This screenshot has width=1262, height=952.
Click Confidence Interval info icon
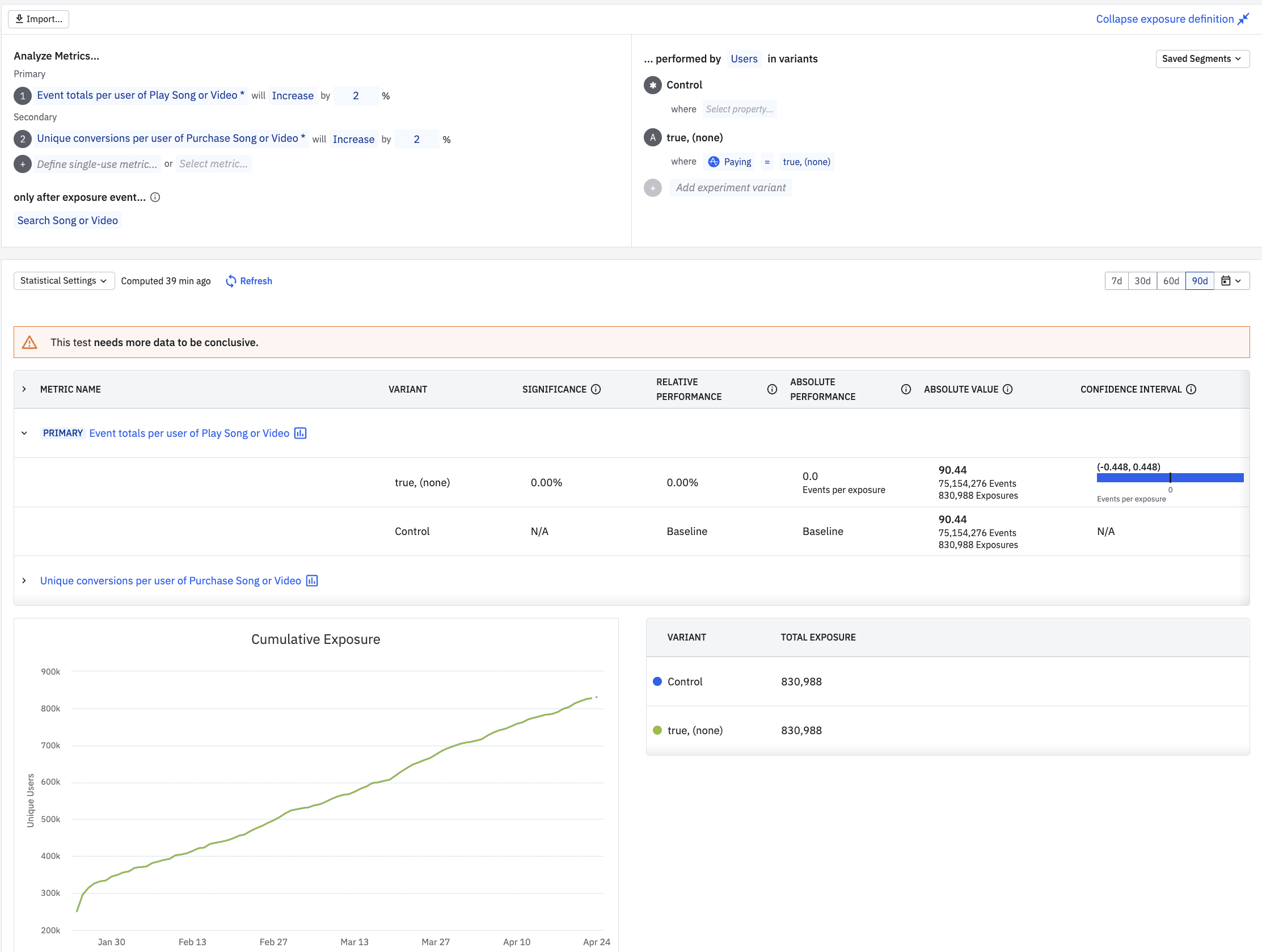(x=1191, y=390)
